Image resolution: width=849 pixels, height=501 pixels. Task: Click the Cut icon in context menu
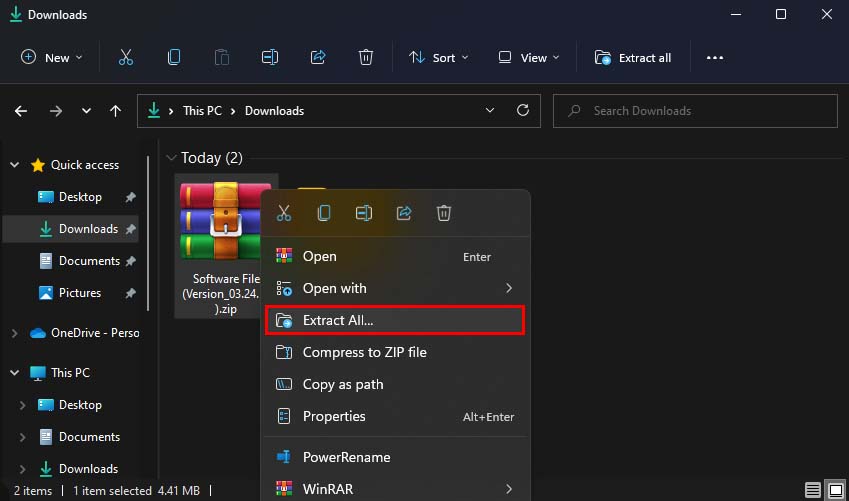(284, 213)
